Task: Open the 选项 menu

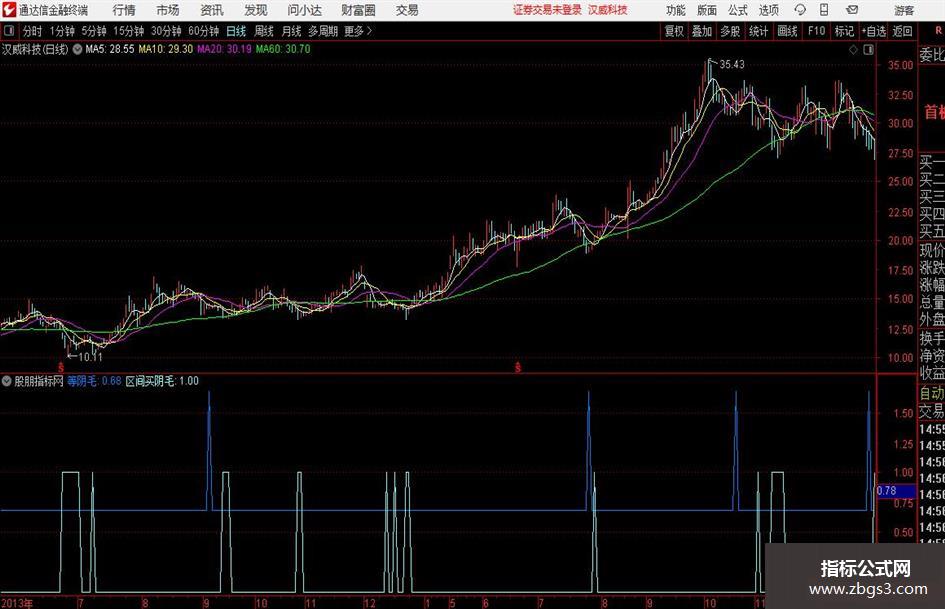Action: tap(768, 10)
